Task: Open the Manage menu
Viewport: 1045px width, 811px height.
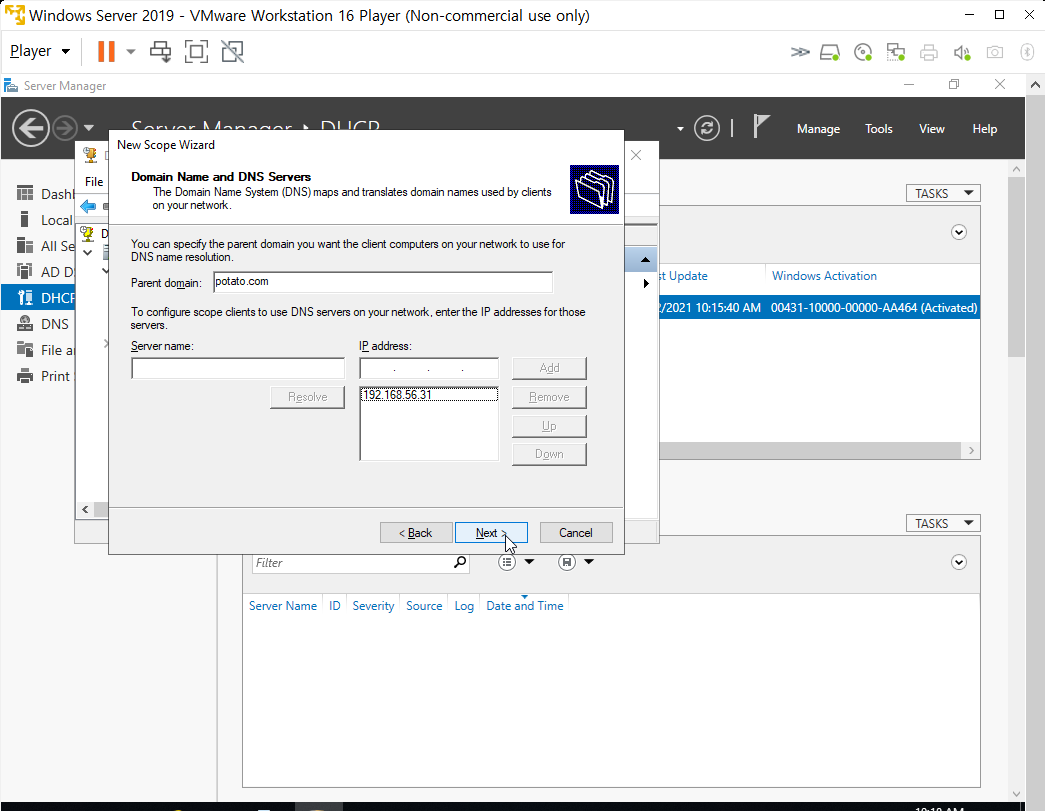Action: click(818, 129)
